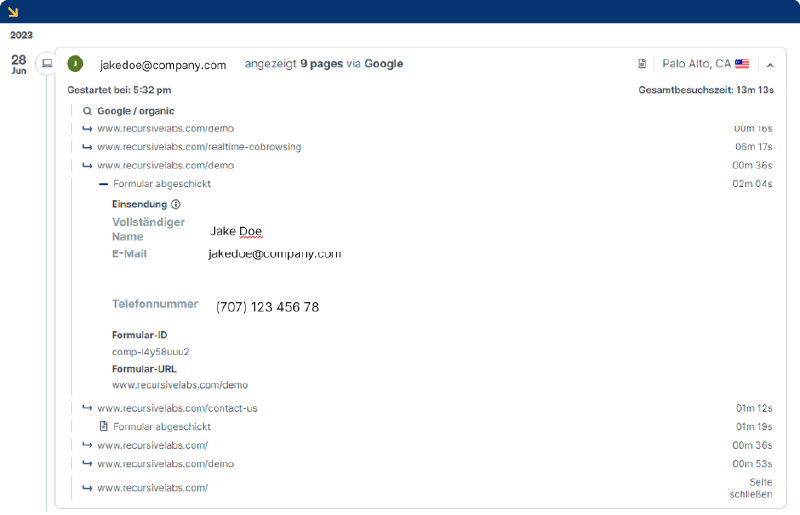Click the Einsendung info icon
800x515 pixels.
pos(176,204)
